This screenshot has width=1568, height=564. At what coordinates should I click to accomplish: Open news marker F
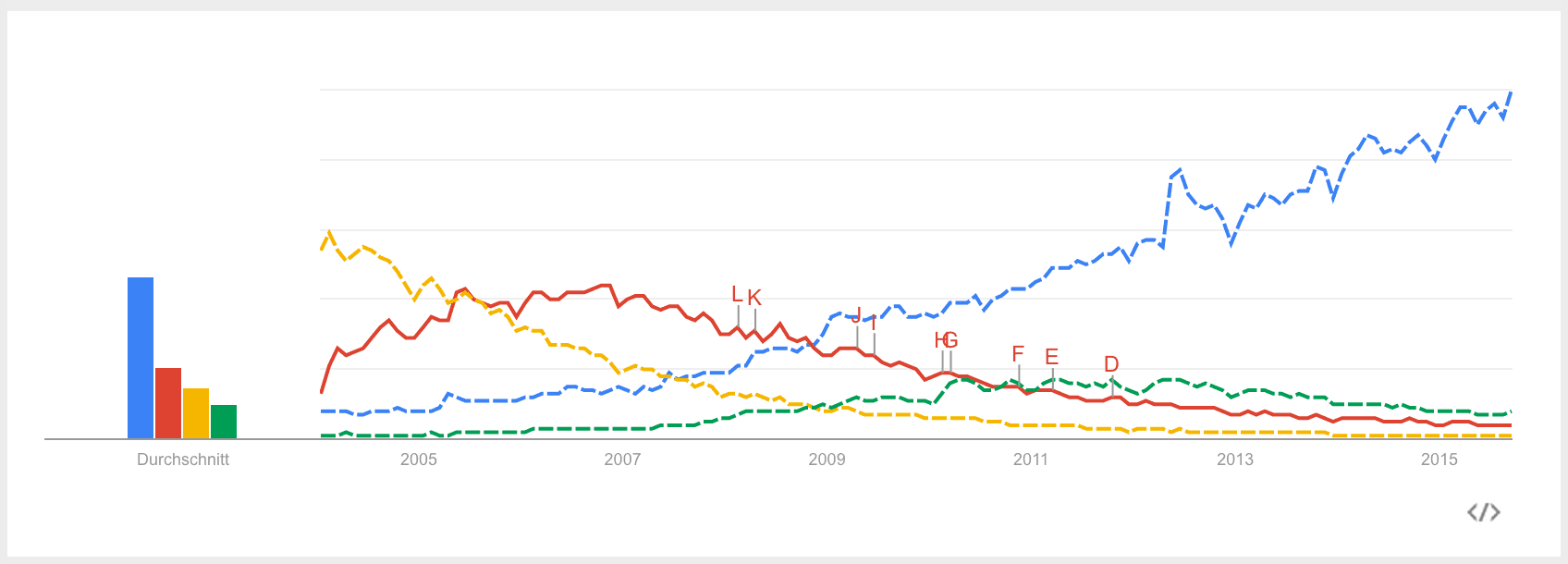[1018, 354]
